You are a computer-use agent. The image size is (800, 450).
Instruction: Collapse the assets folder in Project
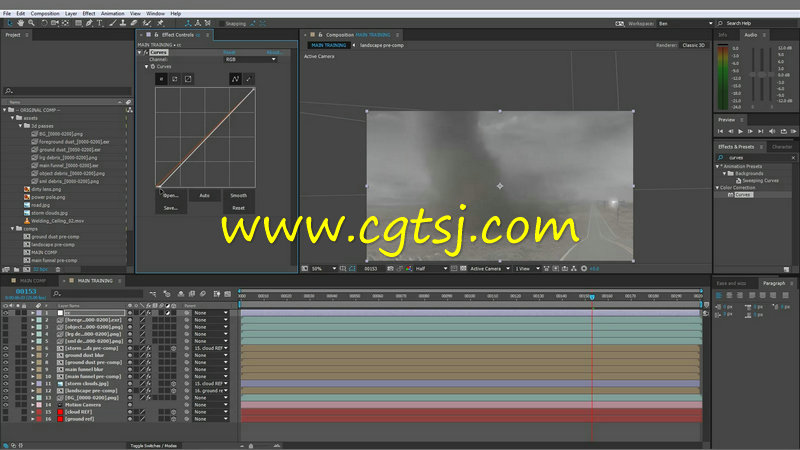click(x=13, y=118)
